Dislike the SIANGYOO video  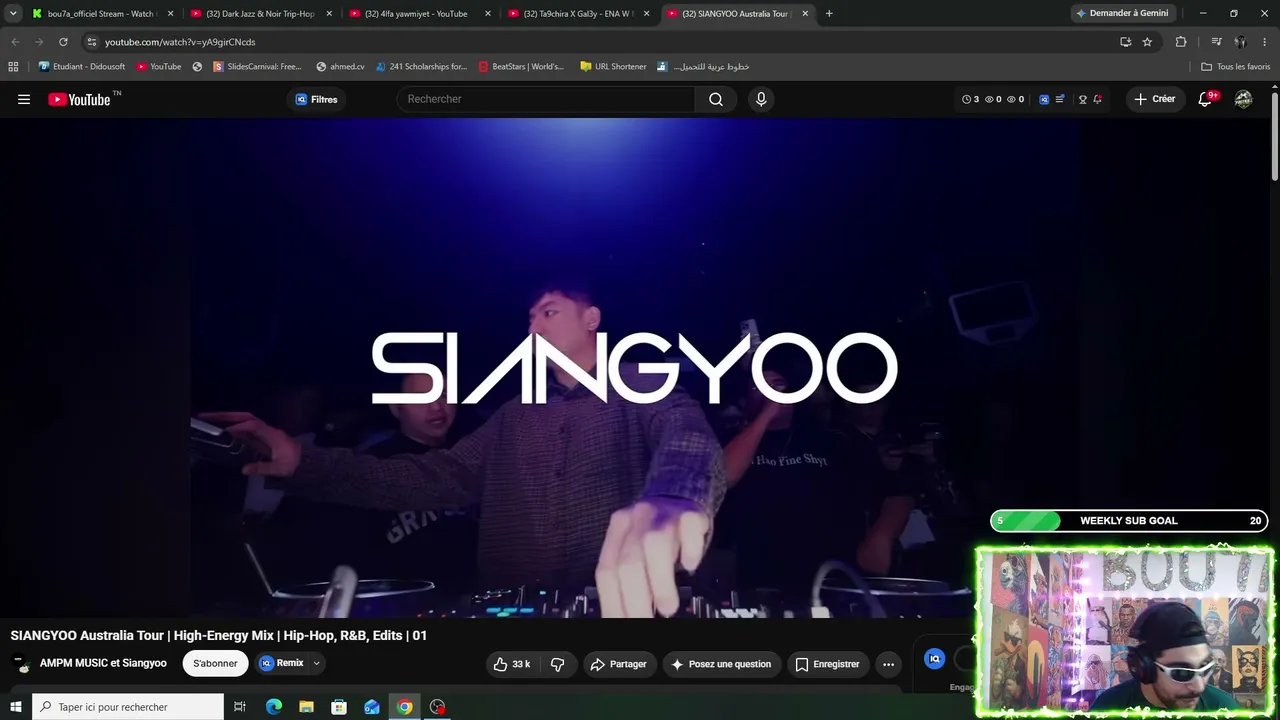pos(558,664)
